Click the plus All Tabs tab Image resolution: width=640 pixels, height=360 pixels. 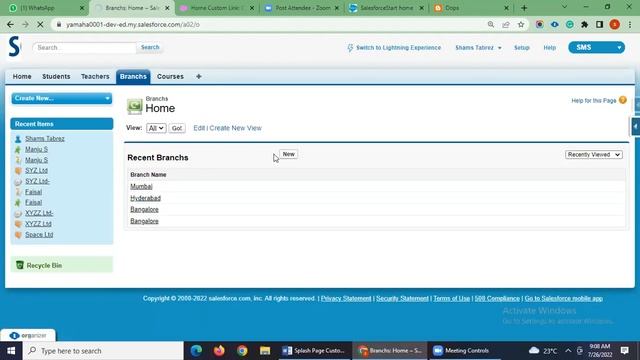click(199, 76)
